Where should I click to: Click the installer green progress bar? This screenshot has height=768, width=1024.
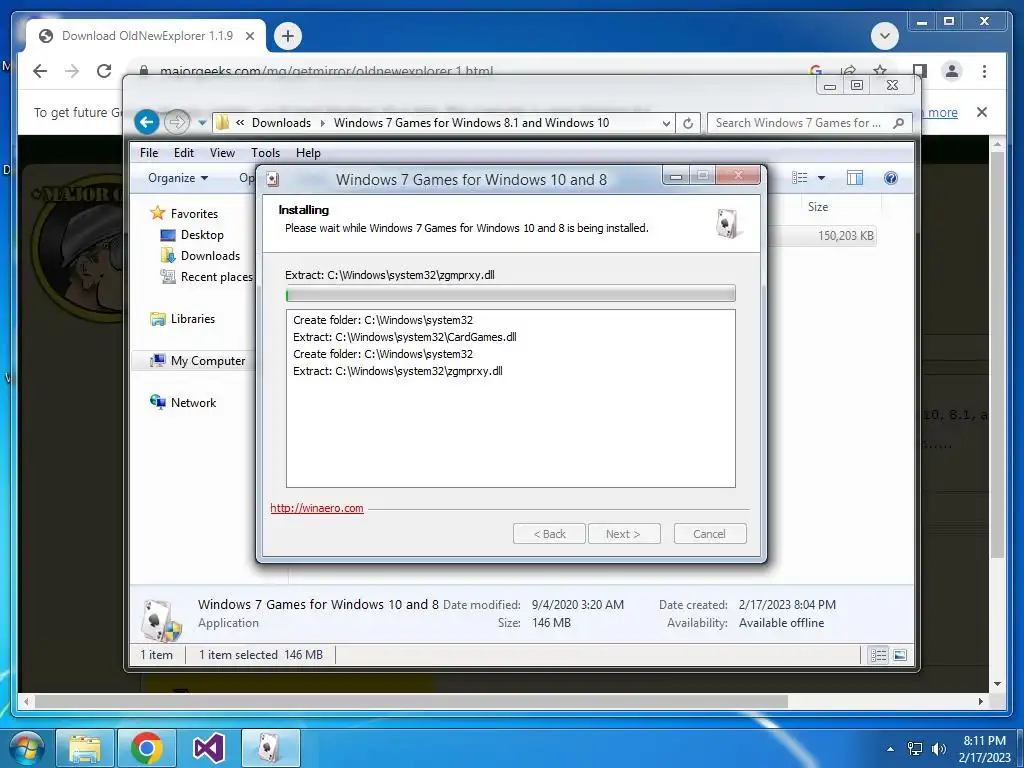point(511,295)
